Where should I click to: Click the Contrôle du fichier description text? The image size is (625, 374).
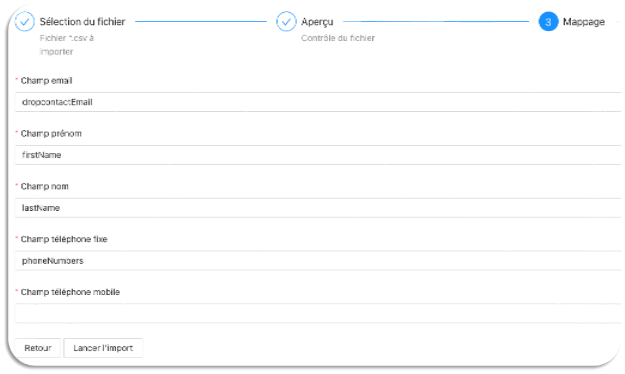[x=338, y=38]
